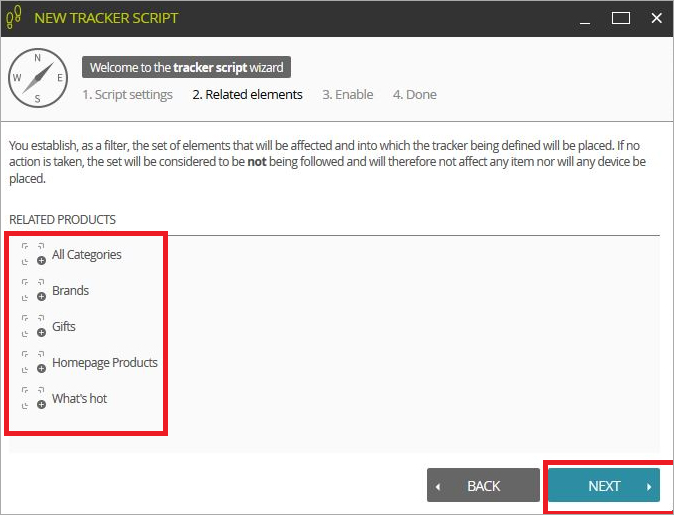Screen dimensions: 674x515
Task: Select the All Categories label
Action: [87, 255]
